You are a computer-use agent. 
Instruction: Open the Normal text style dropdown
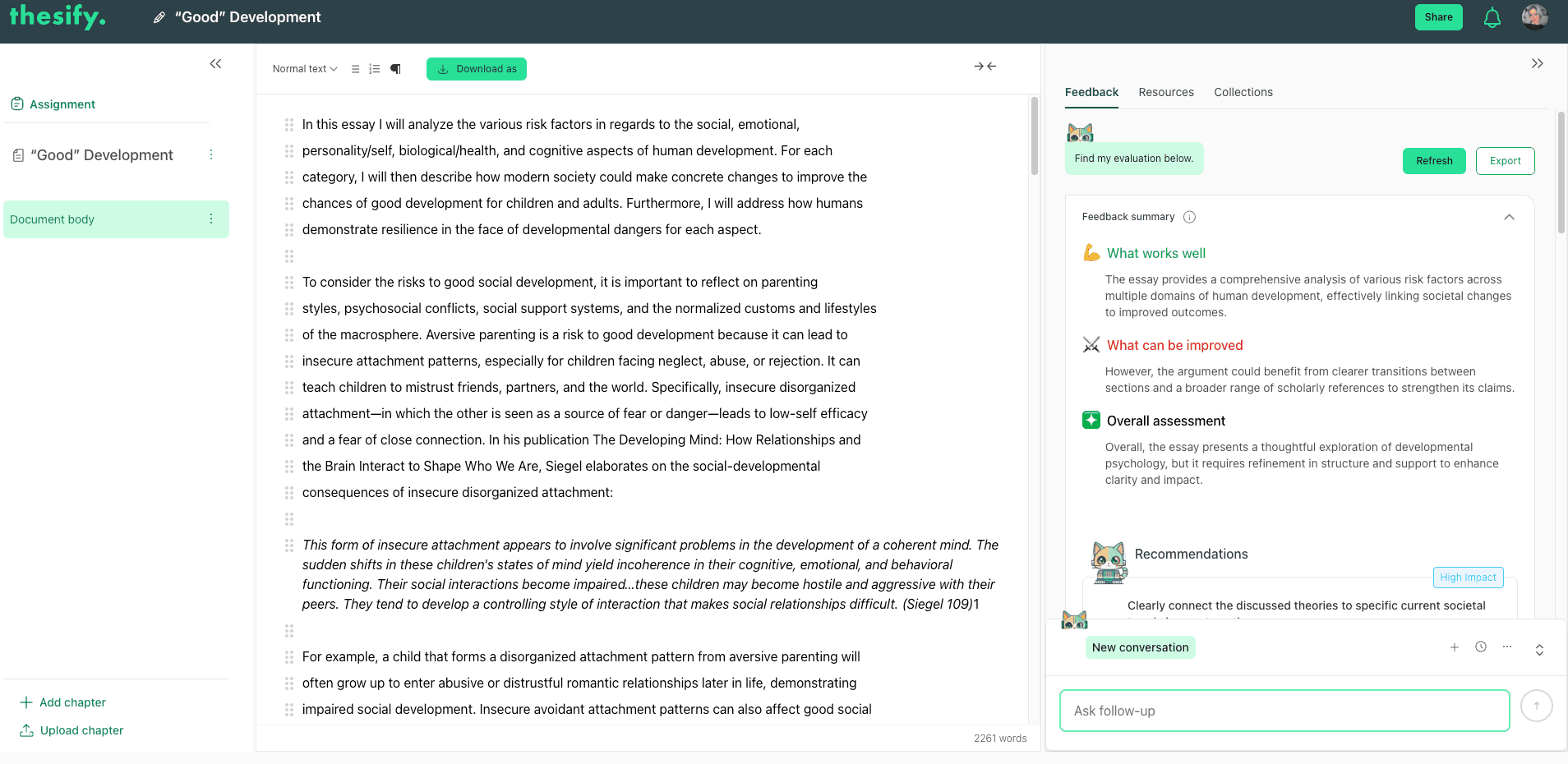coord(304,69)
